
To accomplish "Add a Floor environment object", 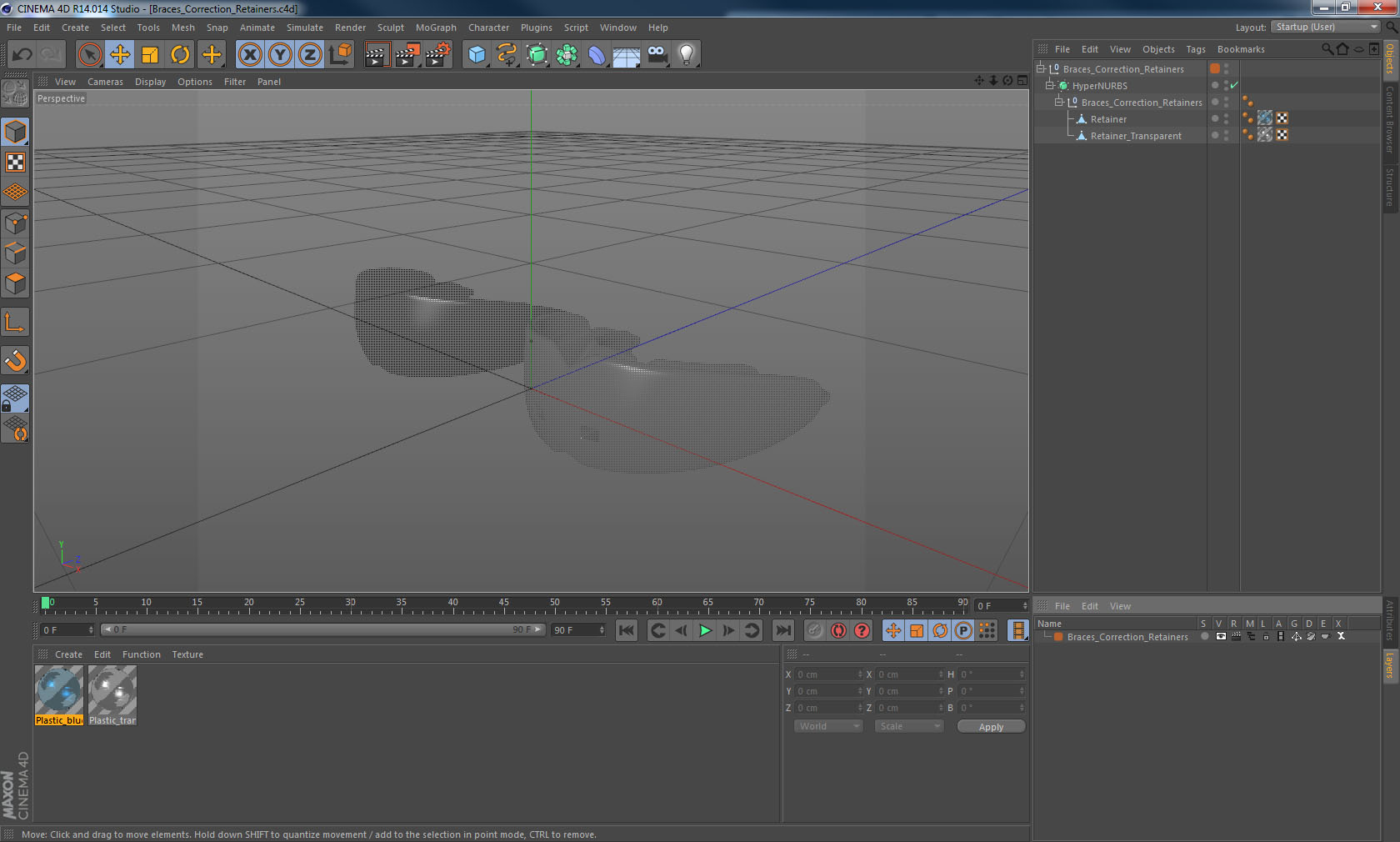I will pos(627,55).
